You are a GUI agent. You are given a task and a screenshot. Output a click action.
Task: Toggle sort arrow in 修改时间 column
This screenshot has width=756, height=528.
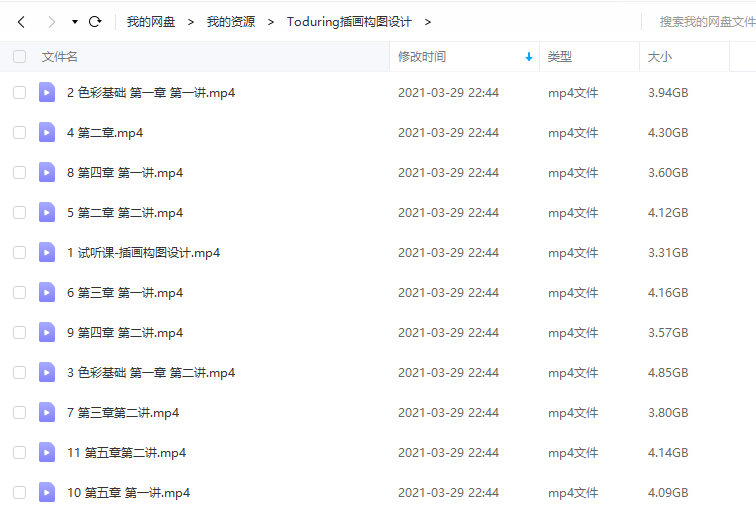[x=529, y=57]
